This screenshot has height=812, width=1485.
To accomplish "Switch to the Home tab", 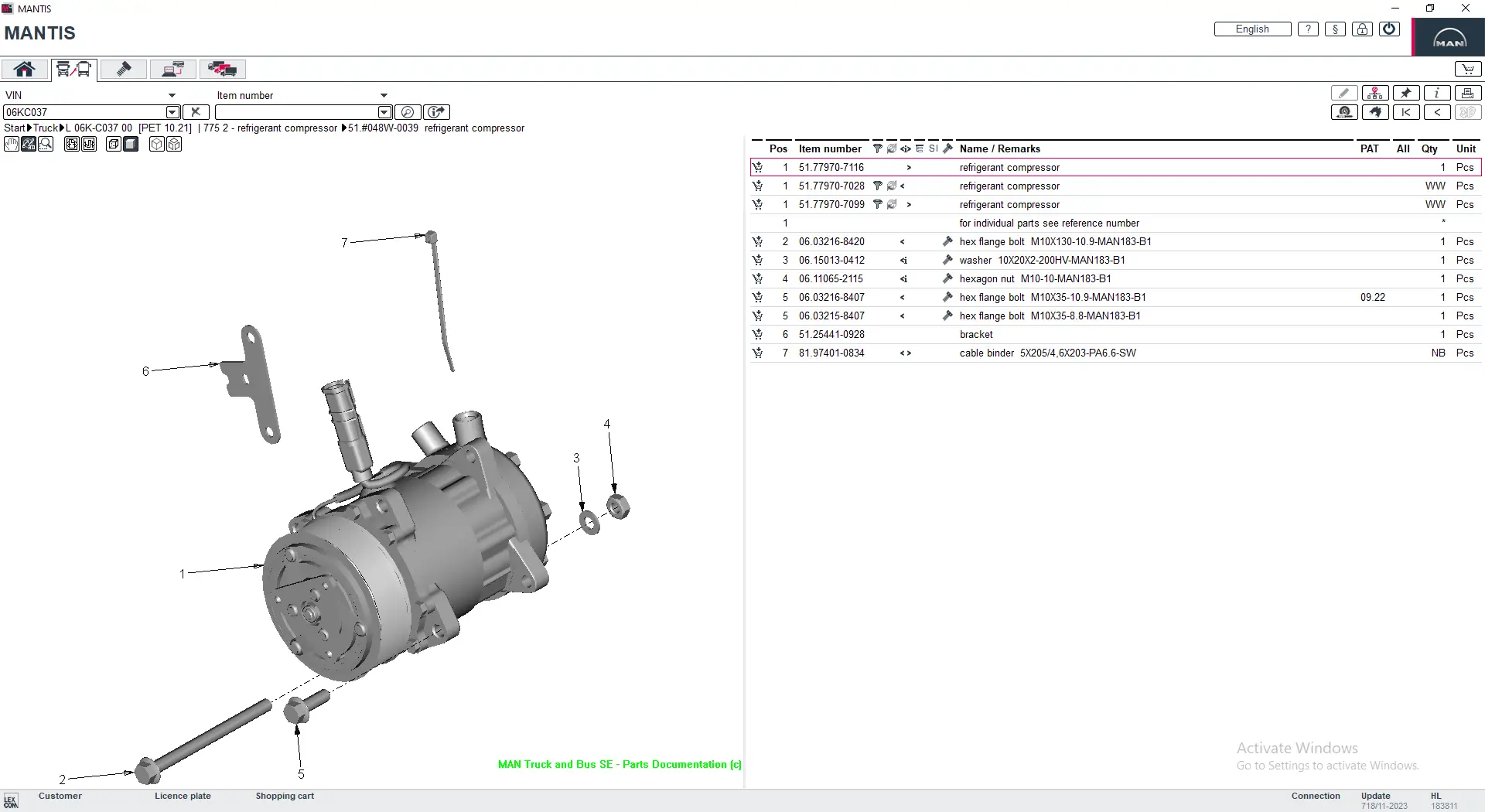I will tap(24, 69).
